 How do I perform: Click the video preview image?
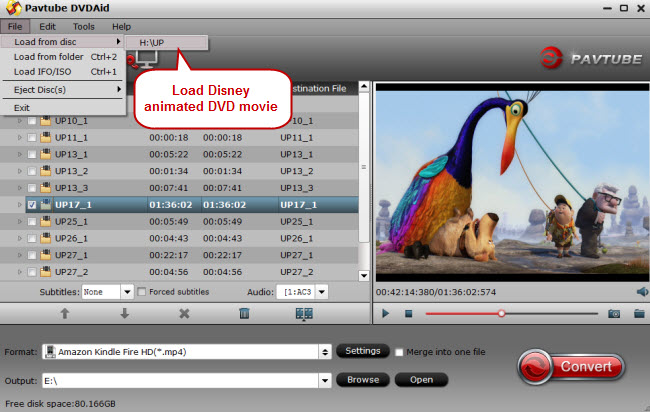point(512,182)
